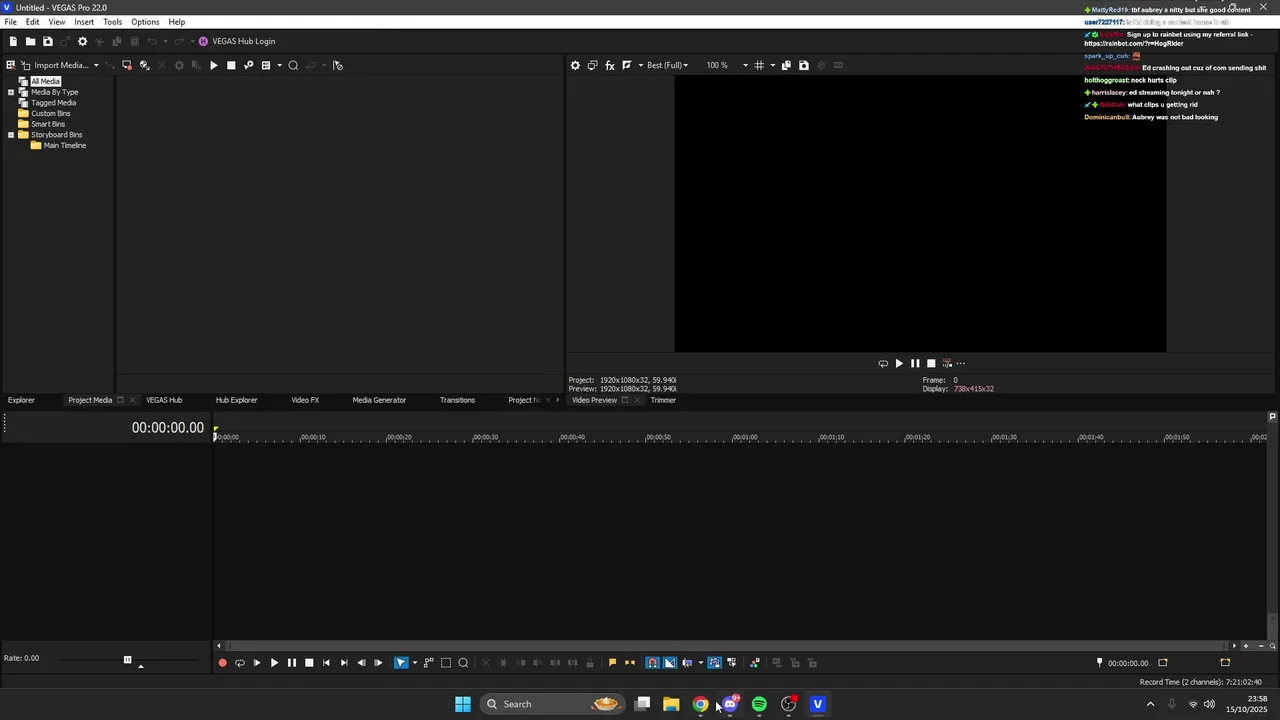Play in the Video Preview transport
The image size is (1280, 720).
899,364
